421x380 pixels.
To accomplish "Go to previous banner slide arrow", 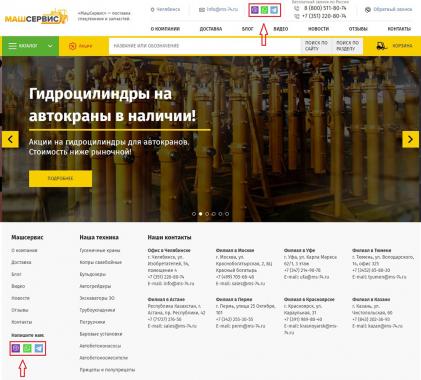I will 10,139.
